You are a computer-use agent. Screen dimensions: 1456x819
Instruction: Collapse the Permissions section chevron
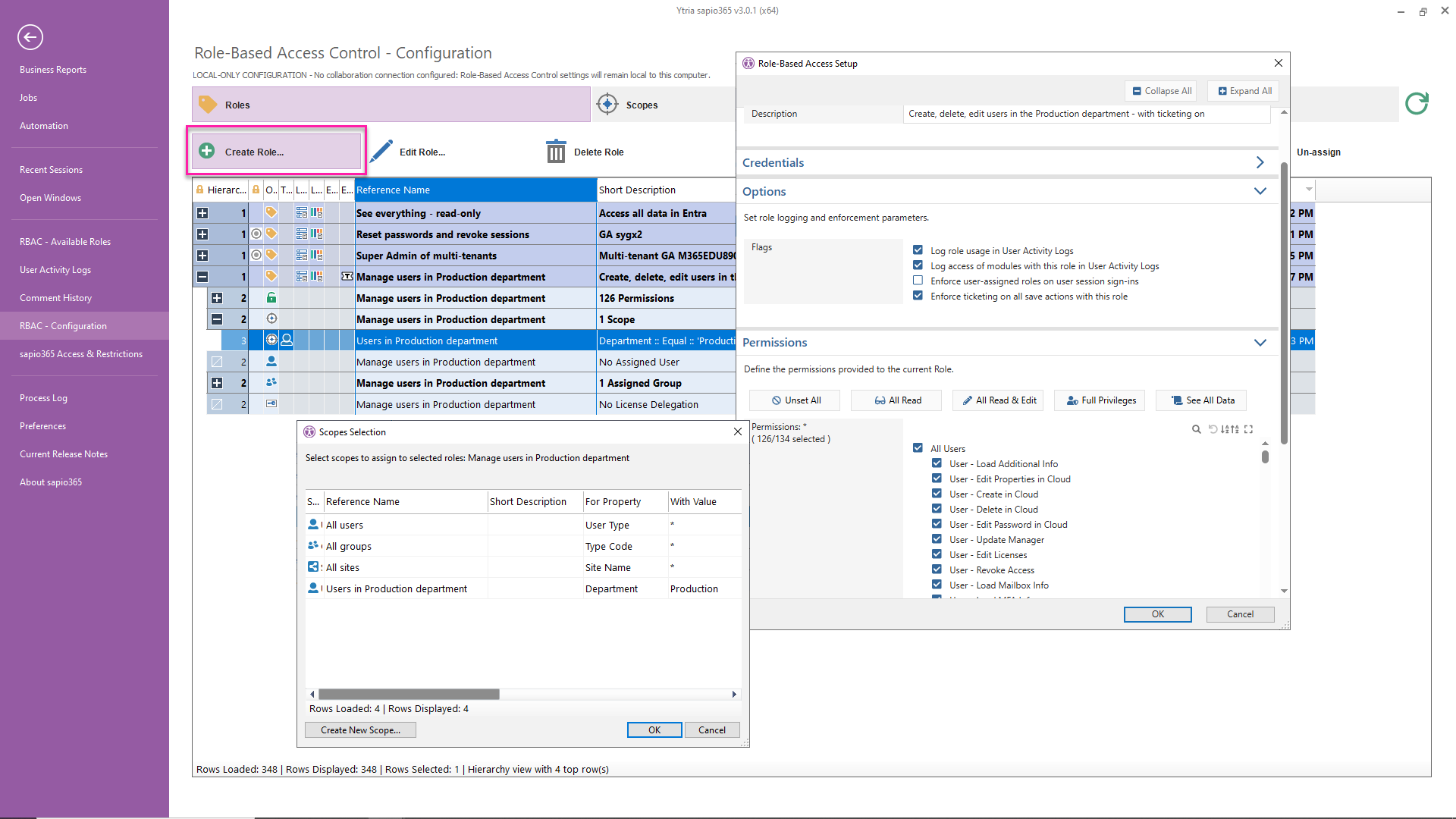pos(1260,343)
